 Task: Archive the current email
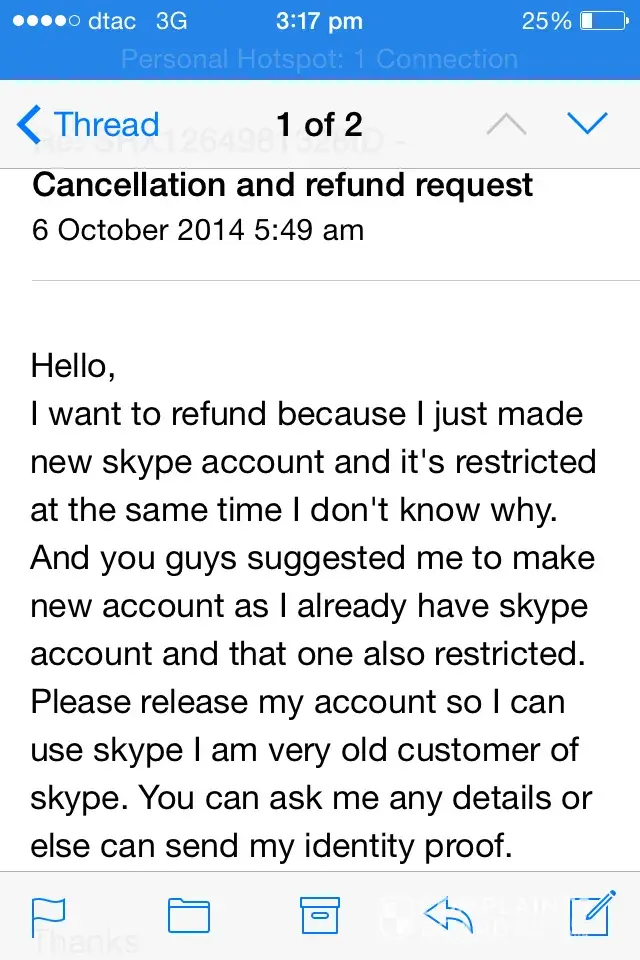[x=321, y=915]
